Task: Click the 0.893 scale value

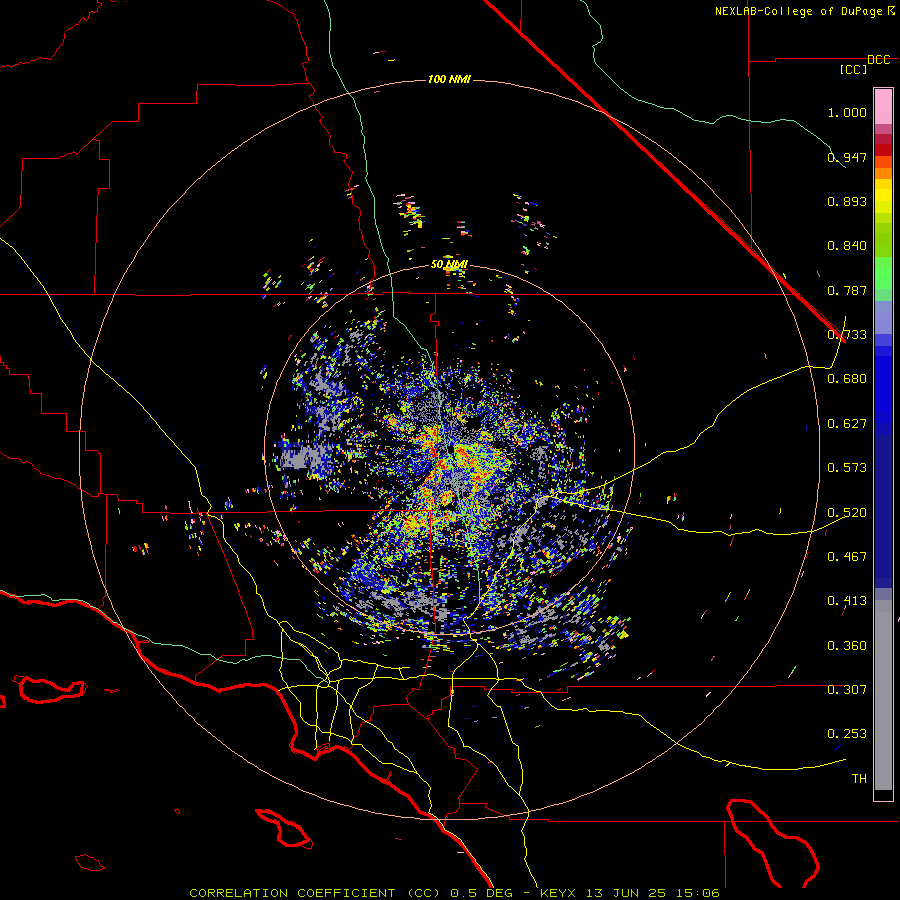Action: click(x=847, y=201)
